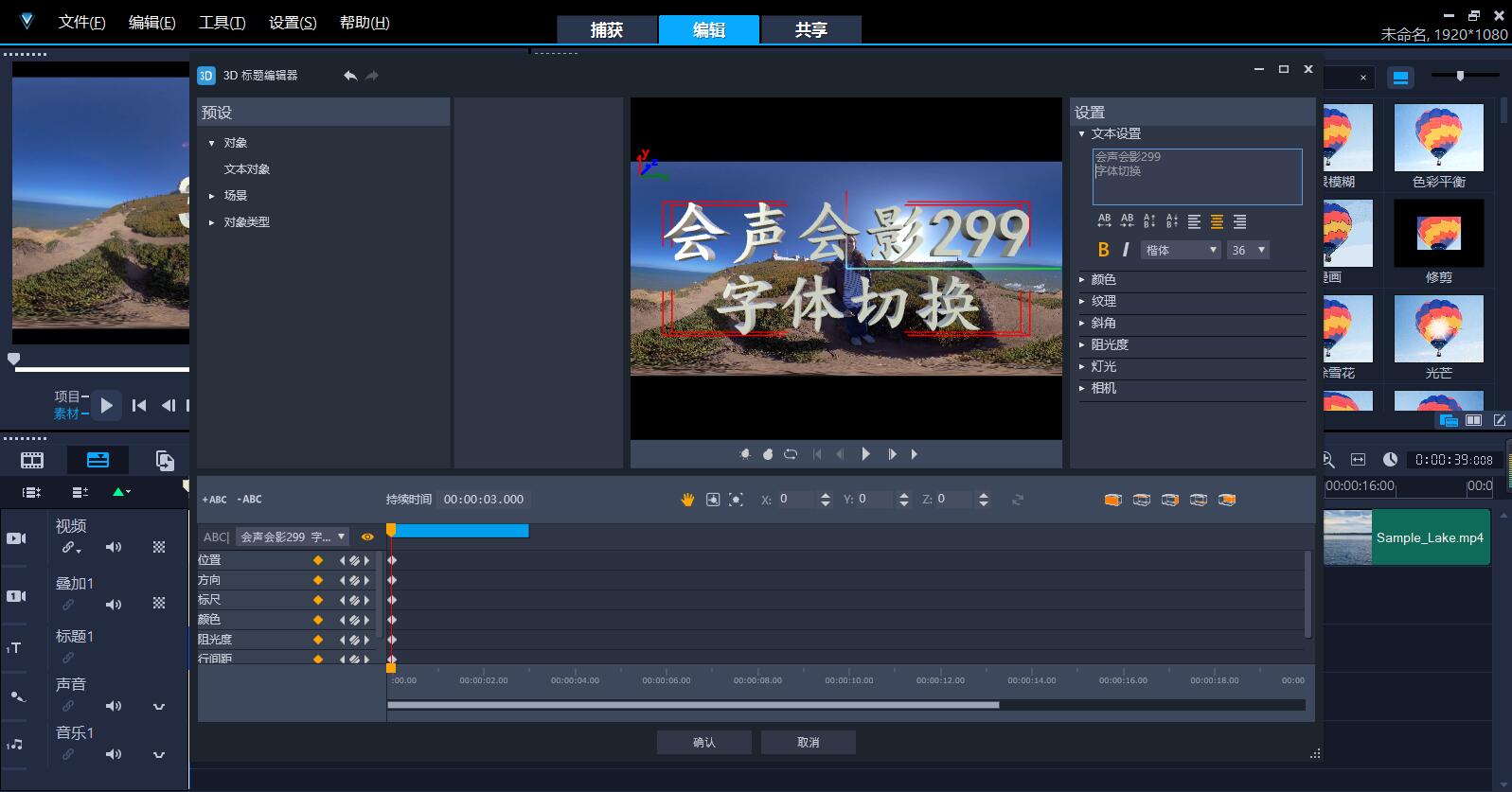Select the orange hand move tool
Viewport: 1512px width, 792px height.
(687, 500)
